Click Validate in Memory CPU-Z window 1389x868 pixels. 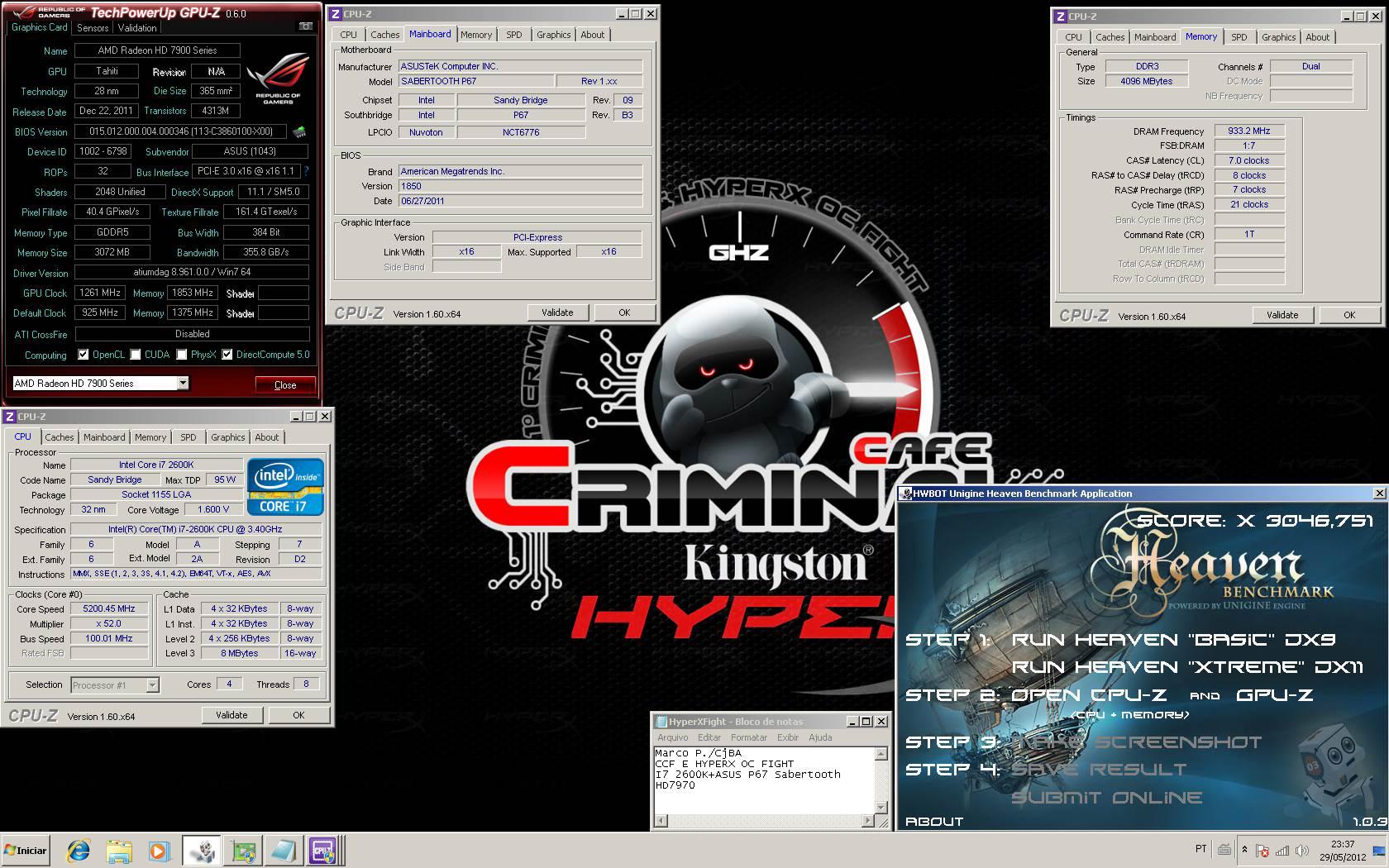[1282, 315]
